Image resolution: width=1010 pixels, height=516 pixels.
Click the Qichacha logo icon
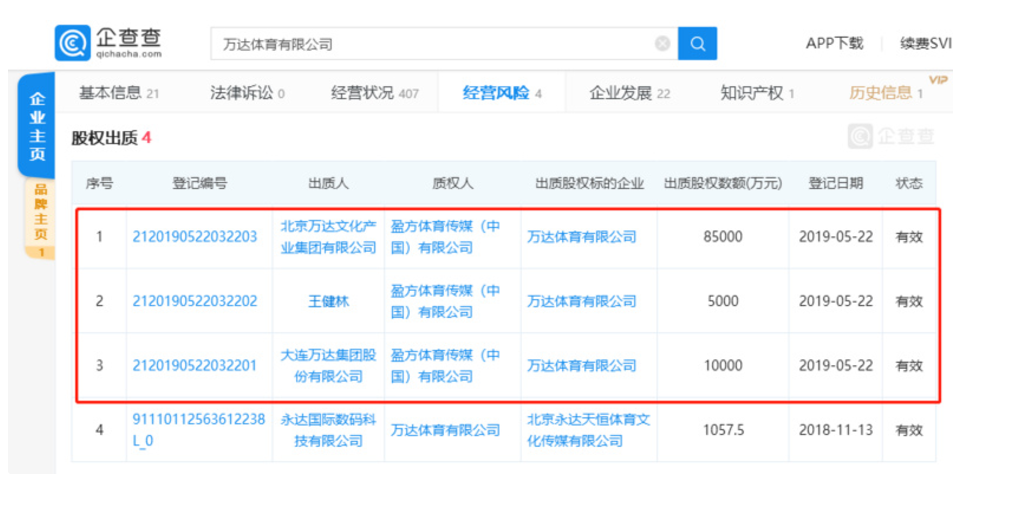(x=73, y=43)
